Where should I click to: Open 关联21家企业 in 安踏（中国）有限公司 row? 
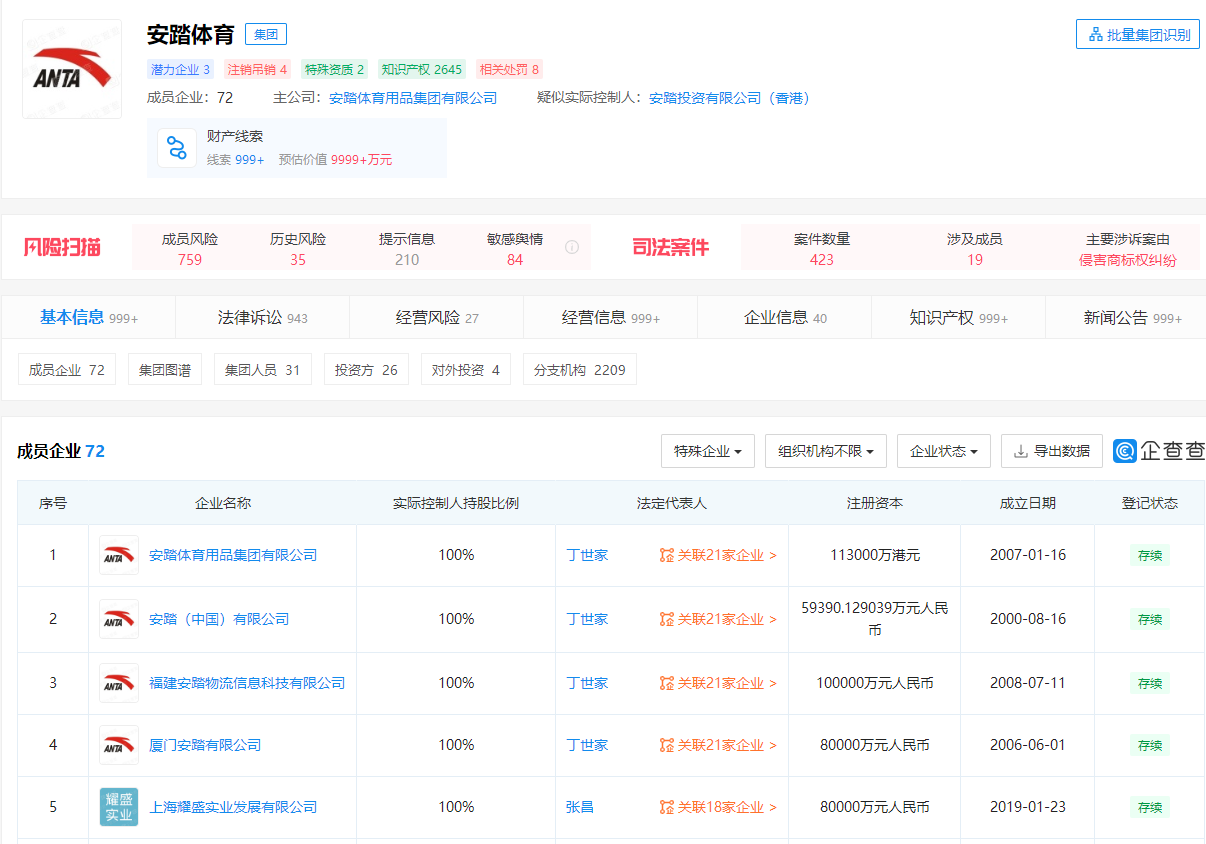718,619
